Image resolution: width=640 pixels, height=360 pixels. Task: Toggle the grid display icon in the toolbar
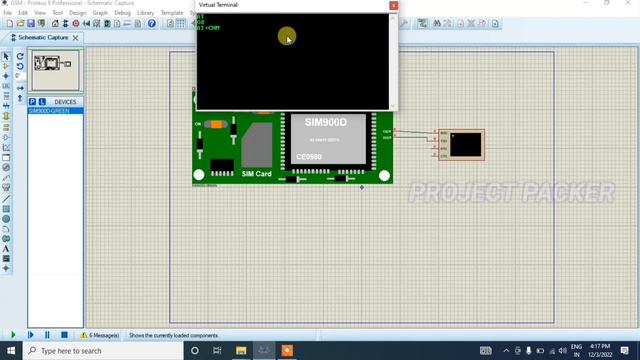pyautogui.click(x=180, y=24)
